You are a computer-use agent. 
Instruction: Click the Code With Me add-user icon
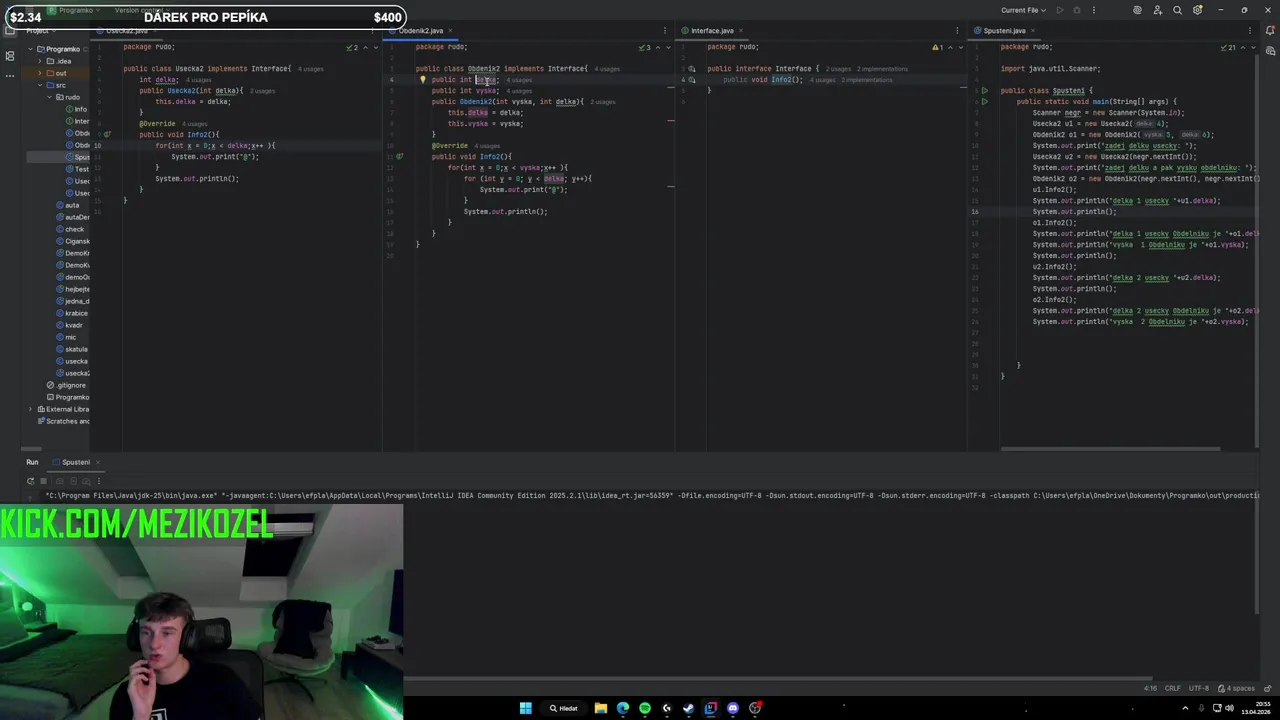pyautogui.click(x=1157, y=10)
